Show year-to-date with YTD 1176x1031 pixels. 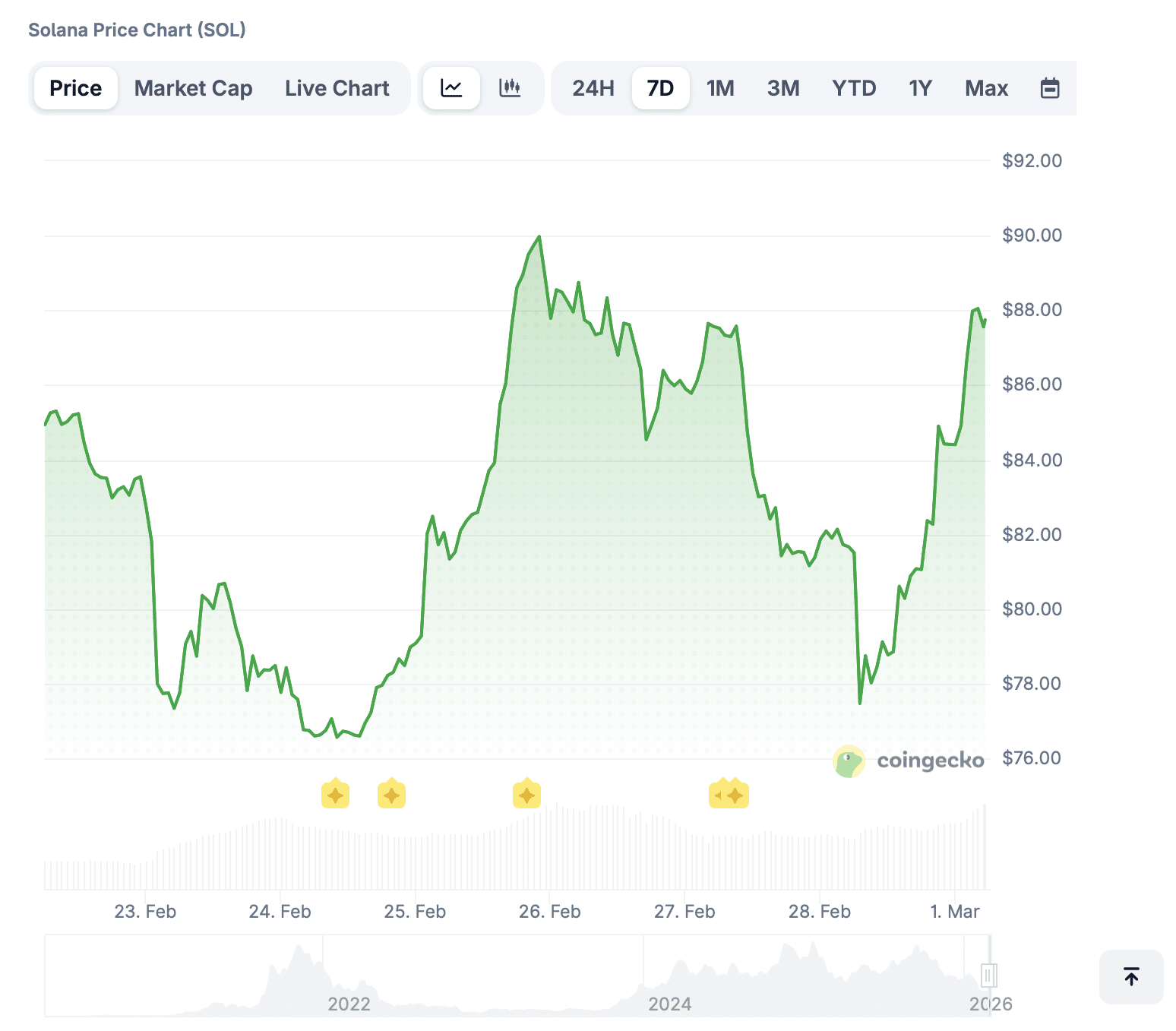(854, 88)
